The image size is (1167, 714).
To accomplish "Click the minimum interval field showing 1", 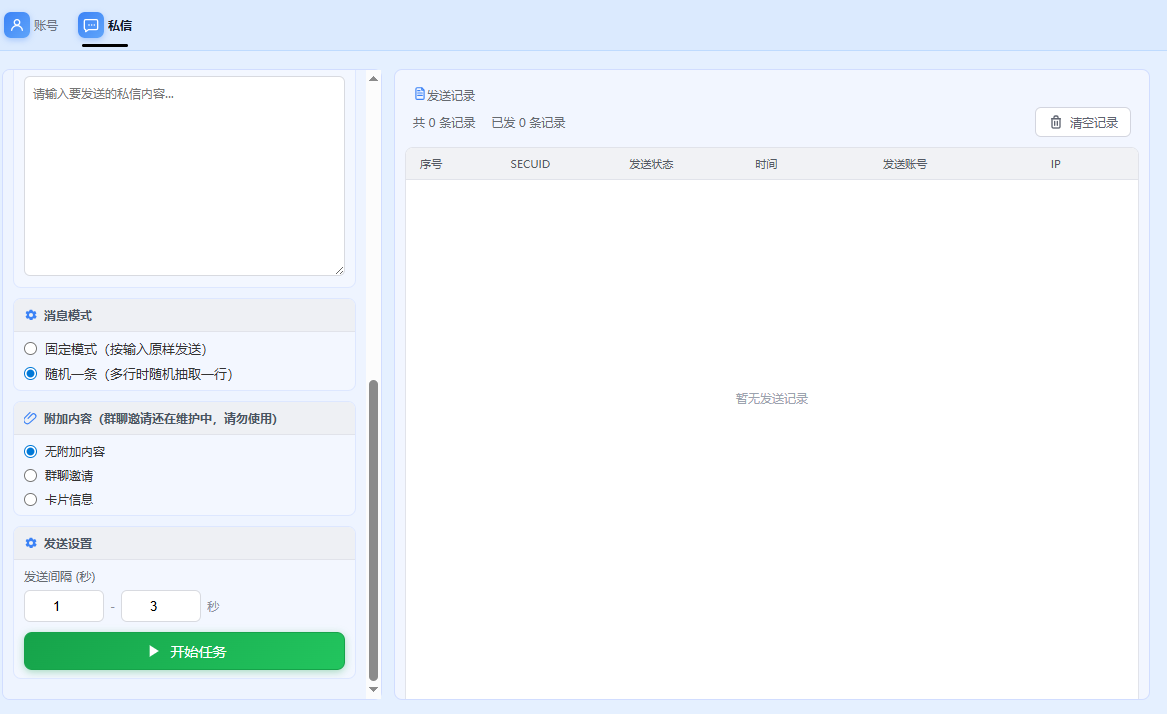I will (63, 605).
